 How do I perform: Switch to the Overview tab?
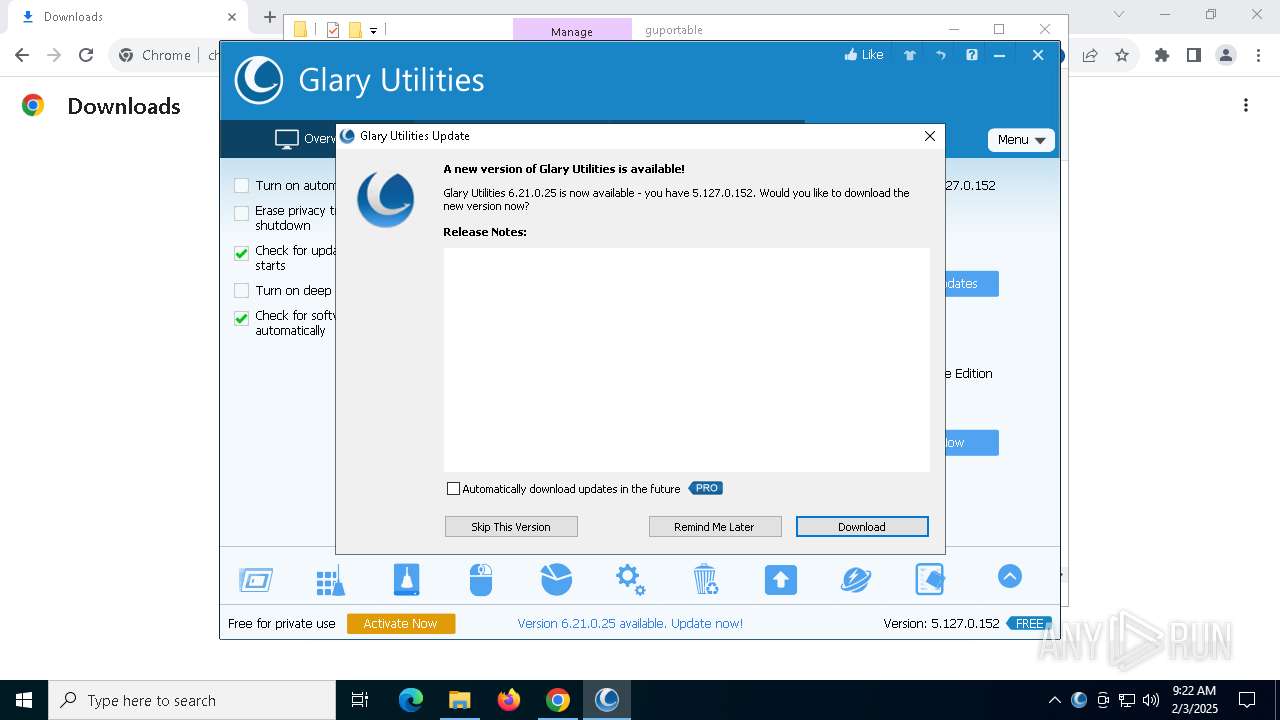pos(305,139)
